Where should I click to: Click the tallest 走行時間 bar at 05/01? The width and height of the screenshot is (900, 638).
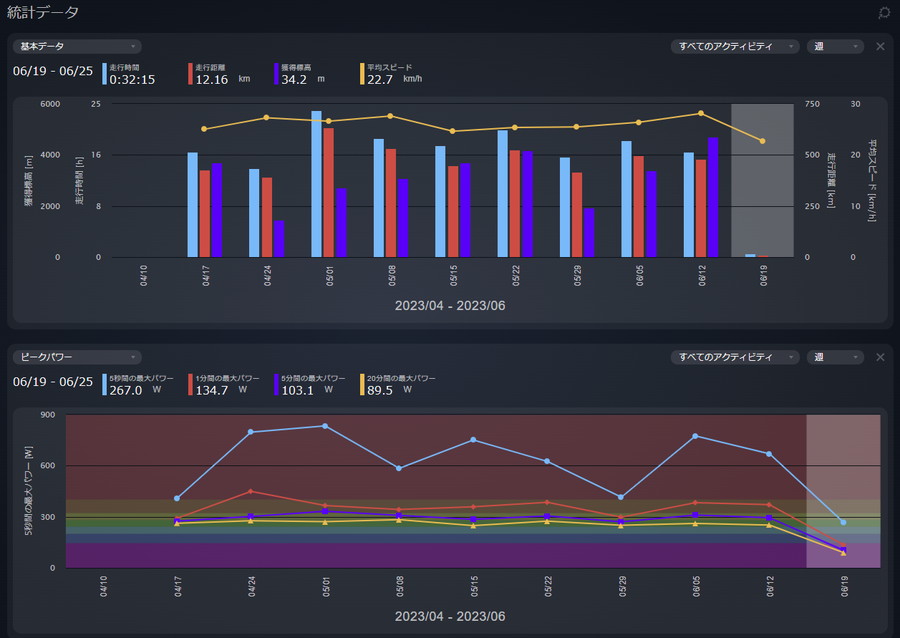click(316, 184)
